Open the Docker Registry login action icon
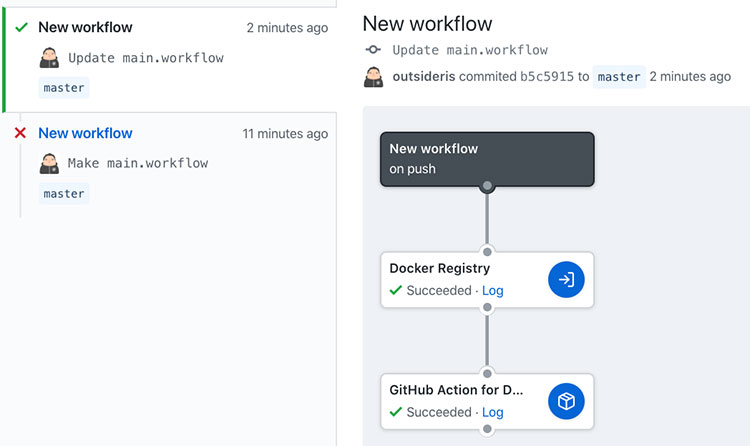 (x=566, y=279)
